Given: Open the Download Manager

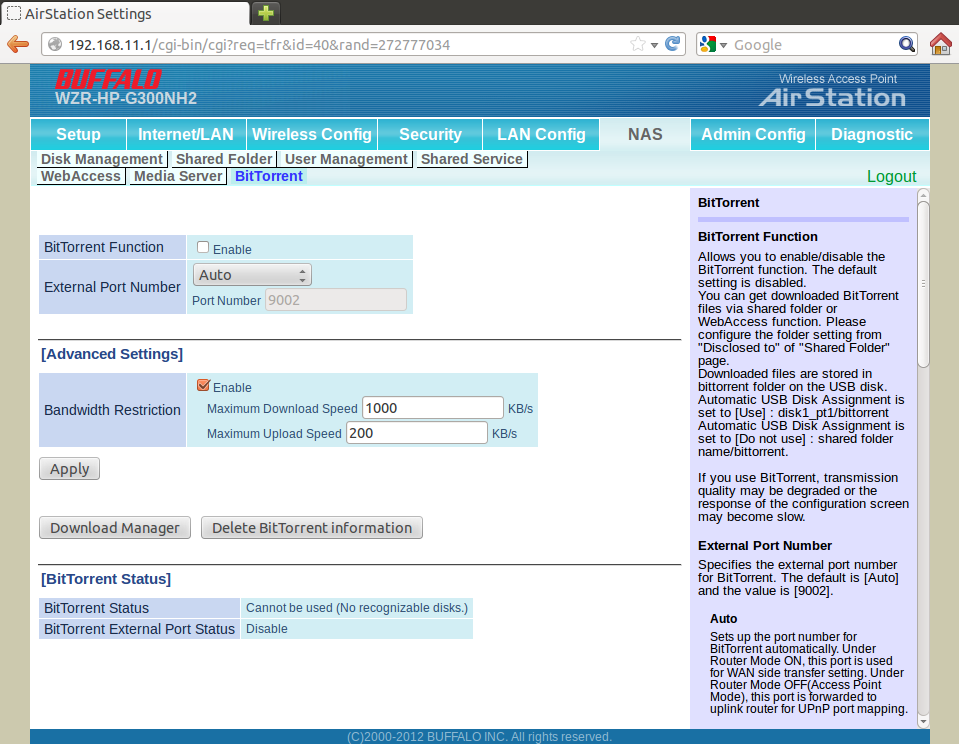Looking at the screenshot, I should 115,528.
